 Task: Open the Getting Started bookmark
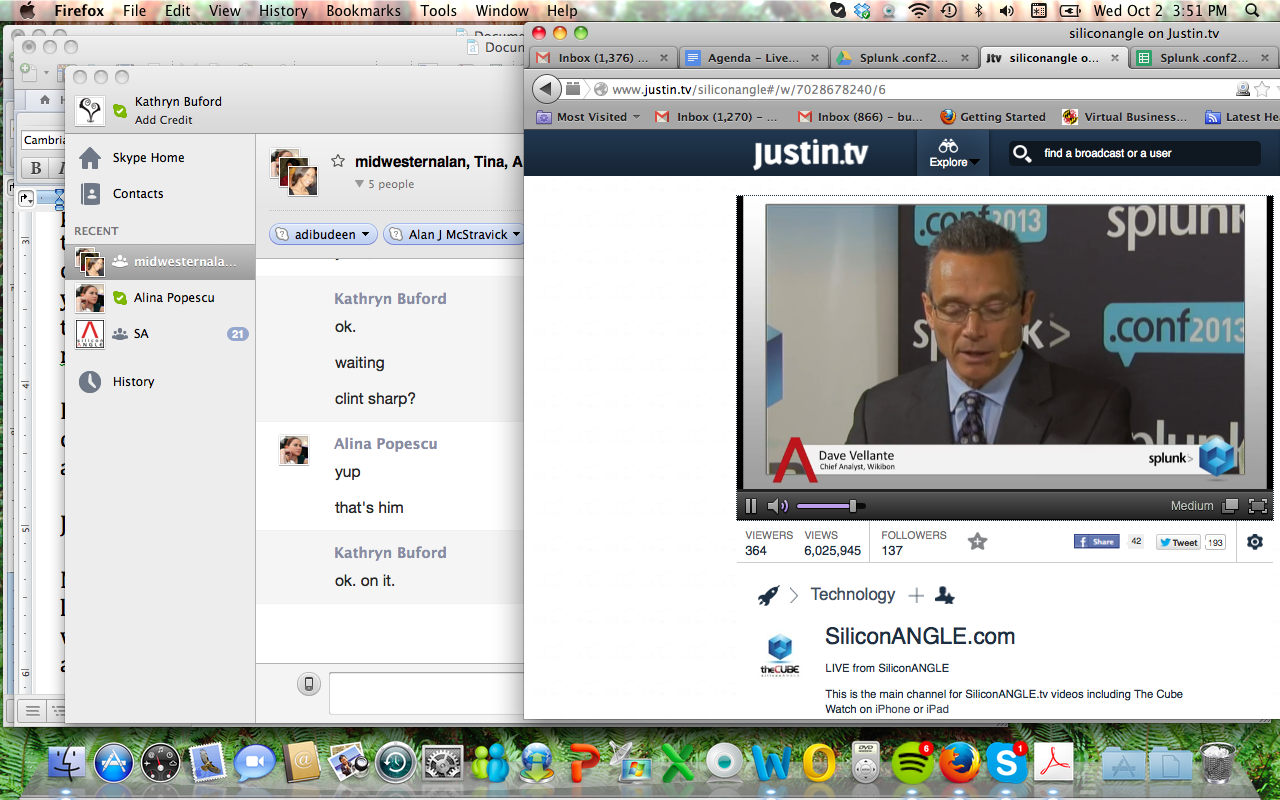tap(993, 117)
